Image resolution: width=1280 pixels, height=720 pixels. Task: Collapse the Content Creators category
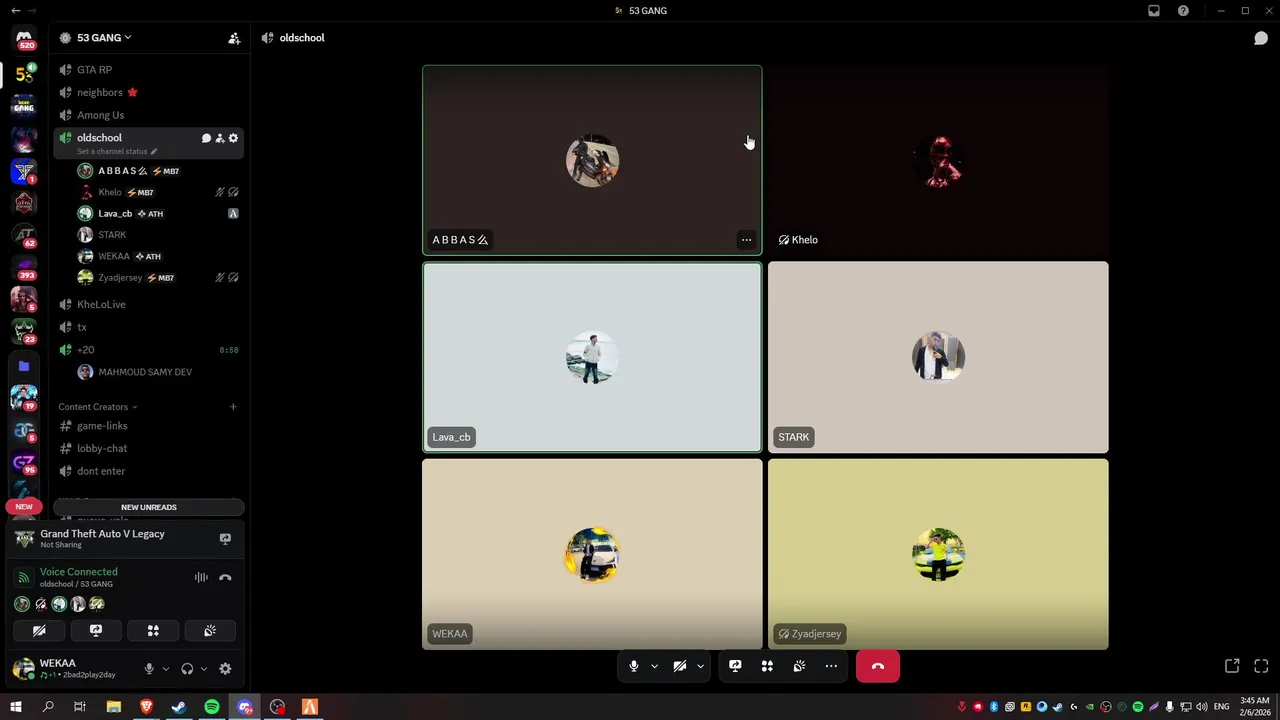(x=98, y=407)
